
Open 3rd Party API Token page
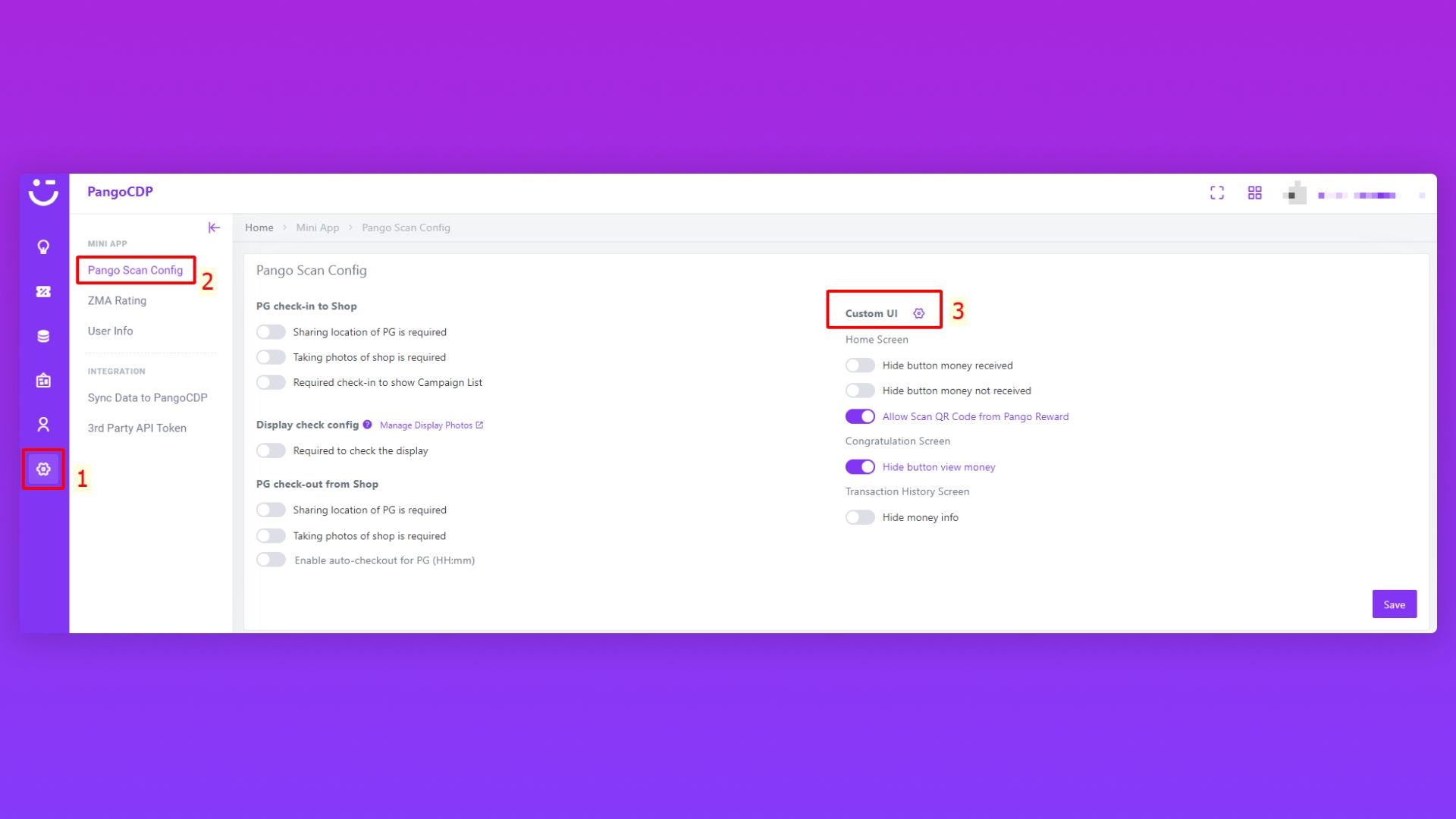click(136, 428)
